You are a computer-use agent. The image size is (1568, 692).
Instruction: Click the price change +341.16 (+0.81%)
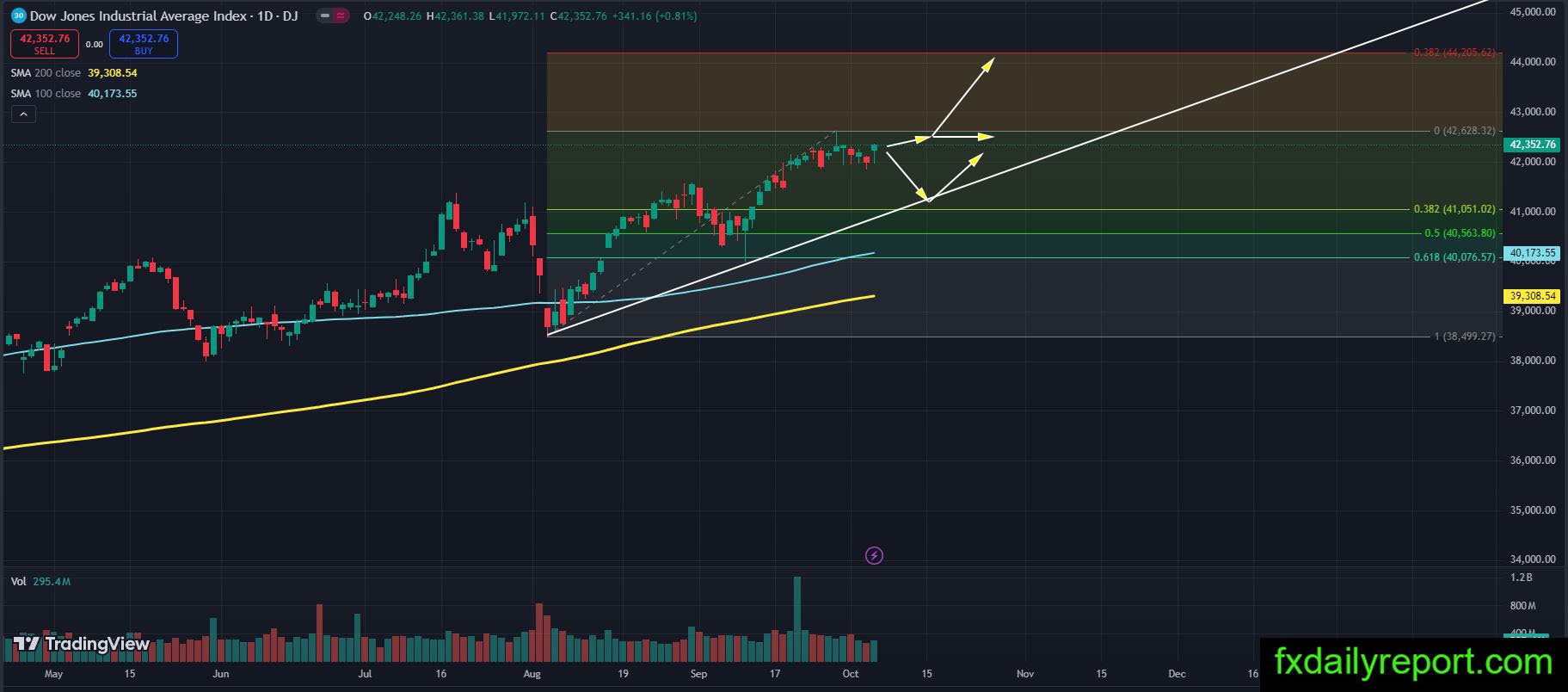click(655, 15)
